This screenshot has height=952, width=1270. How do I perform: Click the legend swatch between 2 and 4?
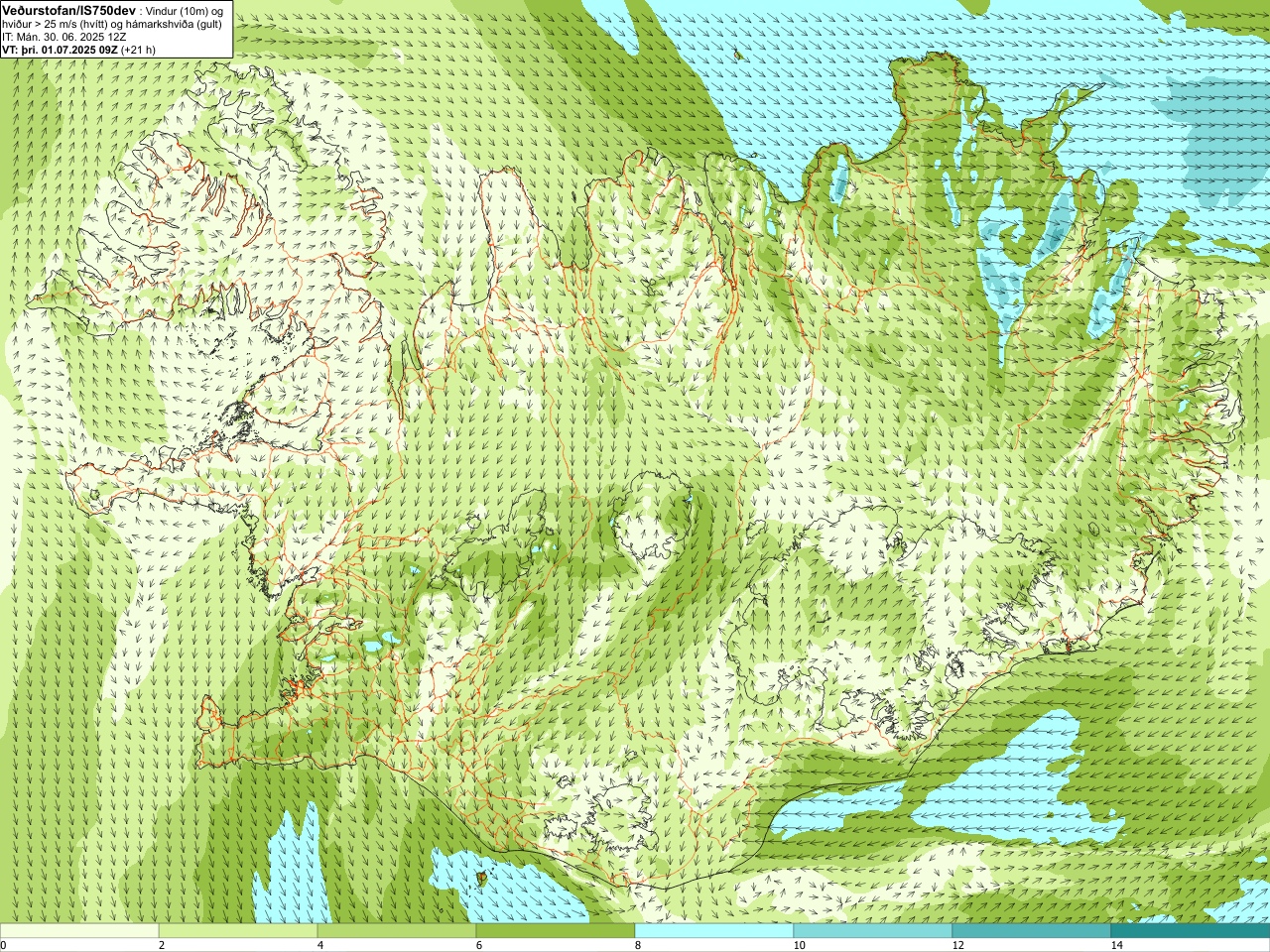[238, 931]
